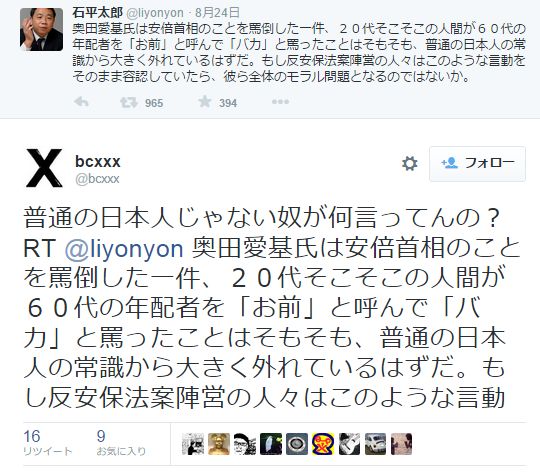Open the more options ellipsis on the top tweet
This screenshot has height=472, width=540.
click(280, 102)
